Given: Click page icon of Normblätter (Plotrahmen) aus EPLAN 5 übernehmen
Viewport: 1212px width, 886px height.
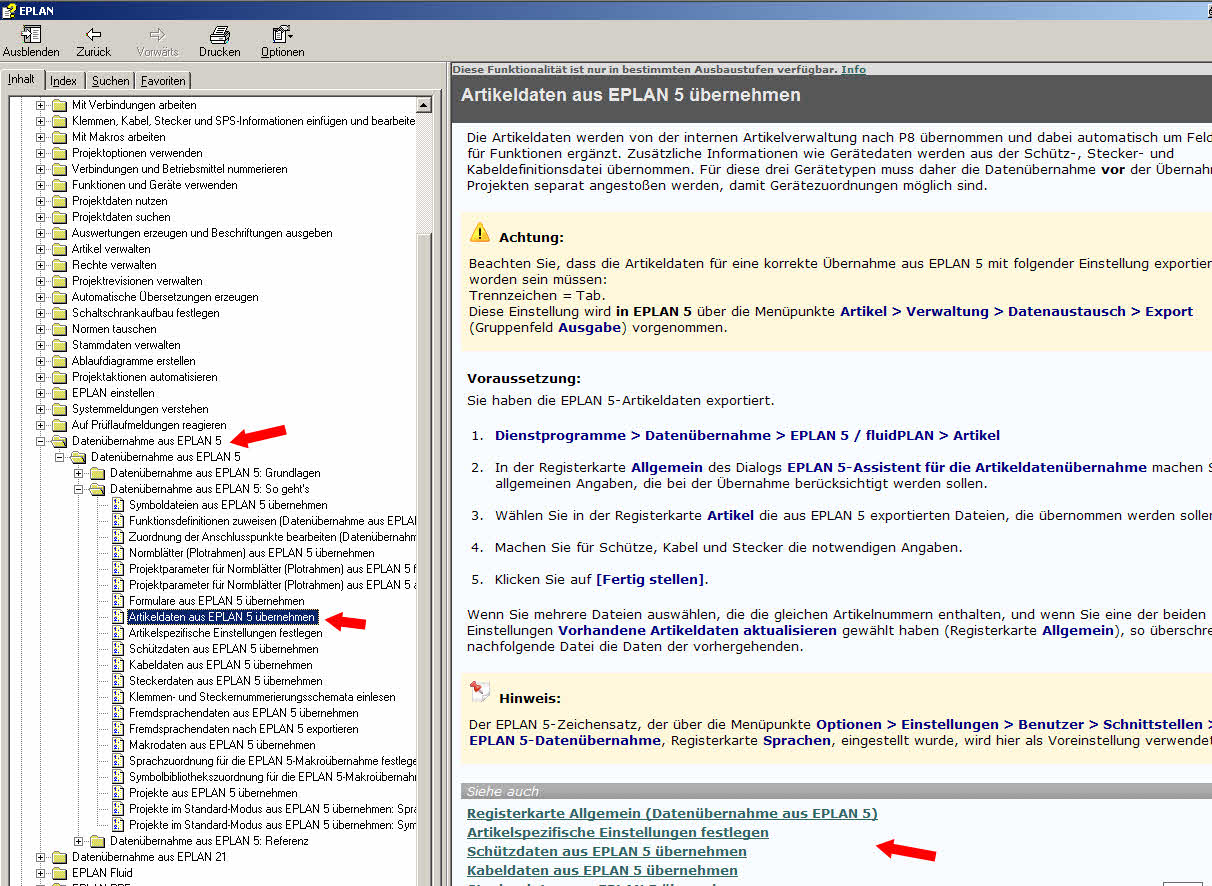Looking at the screenshot, I should click(x=117, y=553).
